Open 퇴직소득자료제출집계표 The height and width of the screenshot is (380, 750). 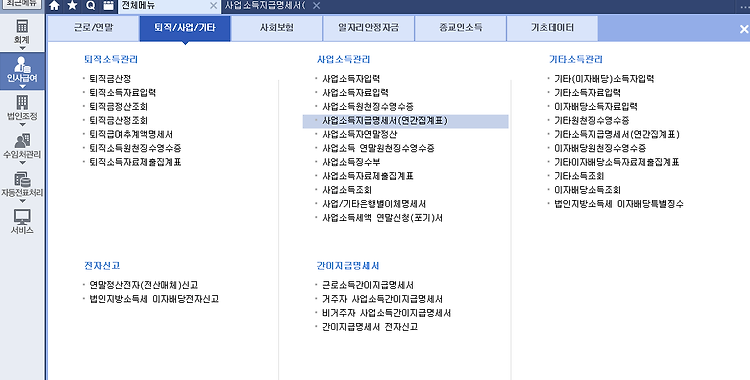135,162
